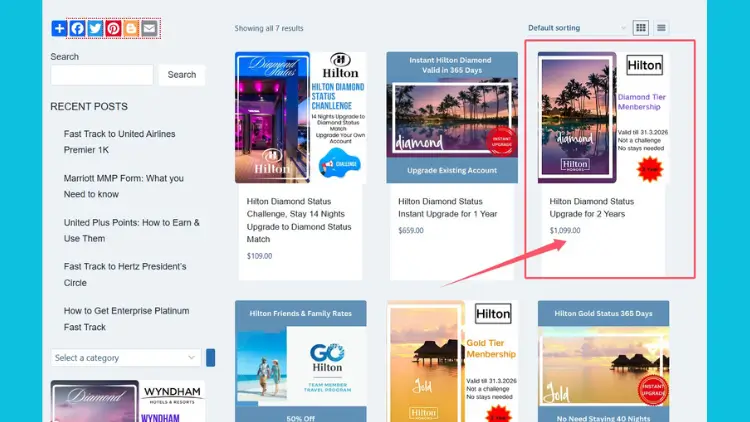Open Hilton Friends & Family Rates product image

(300, 361)
